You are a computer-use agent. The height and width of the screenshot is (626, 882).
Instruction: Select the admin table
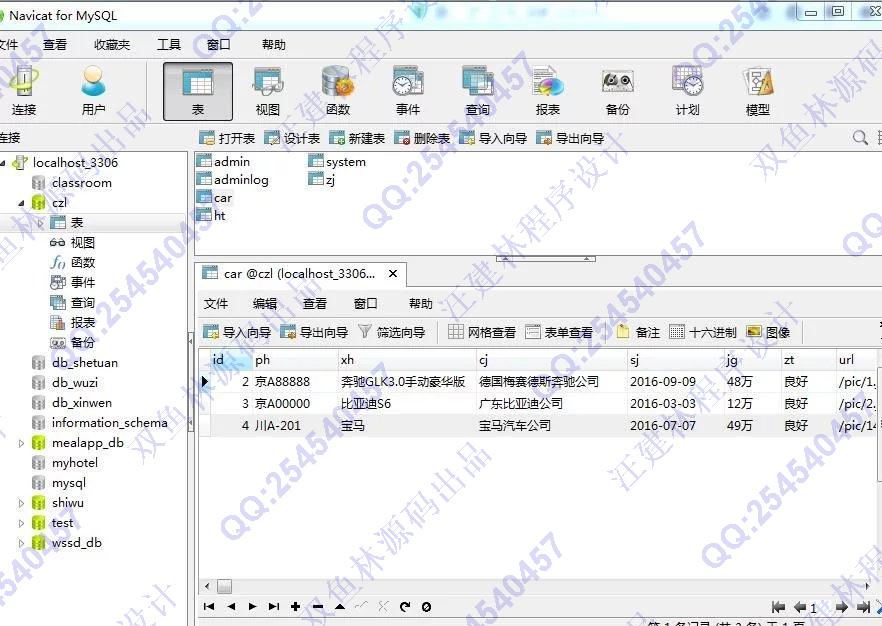click(x=224, y=161)
